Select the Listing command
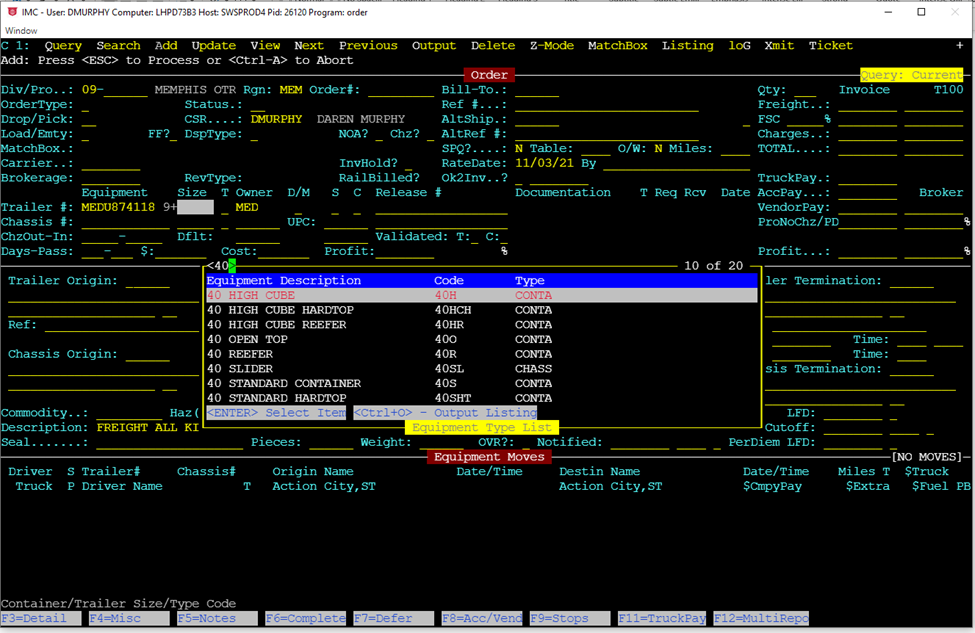975x633 pixels. point(688,45)
